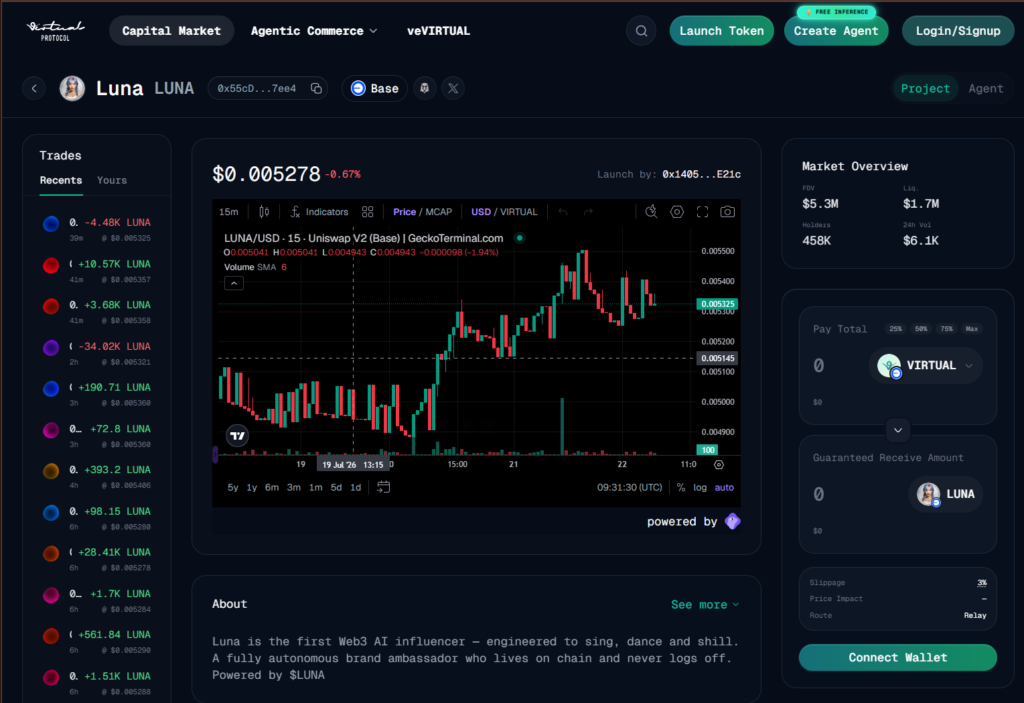Open chart settings hexagon icon
Screen dimensions: 1024x703
(677, 212)
